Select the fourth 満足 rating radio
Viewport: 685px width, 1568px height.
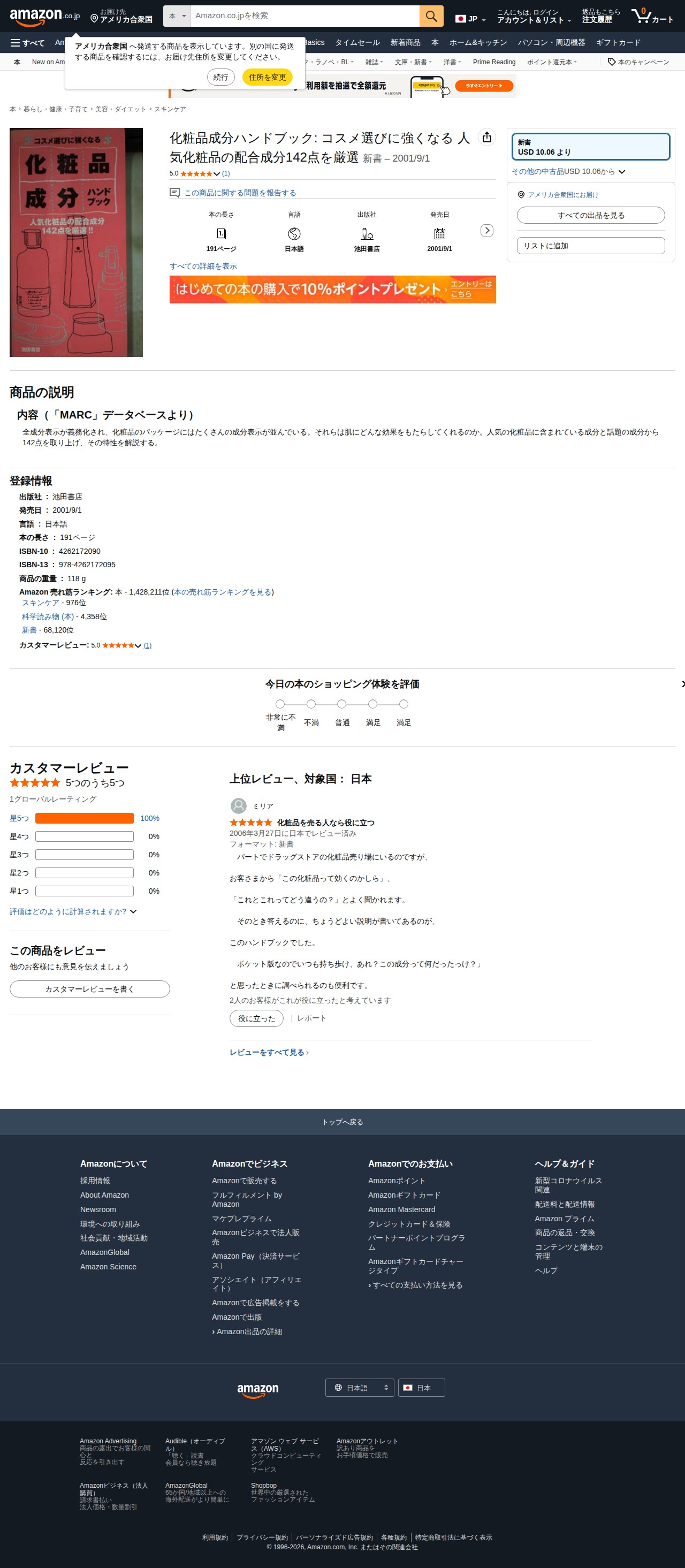pos(372,704)
